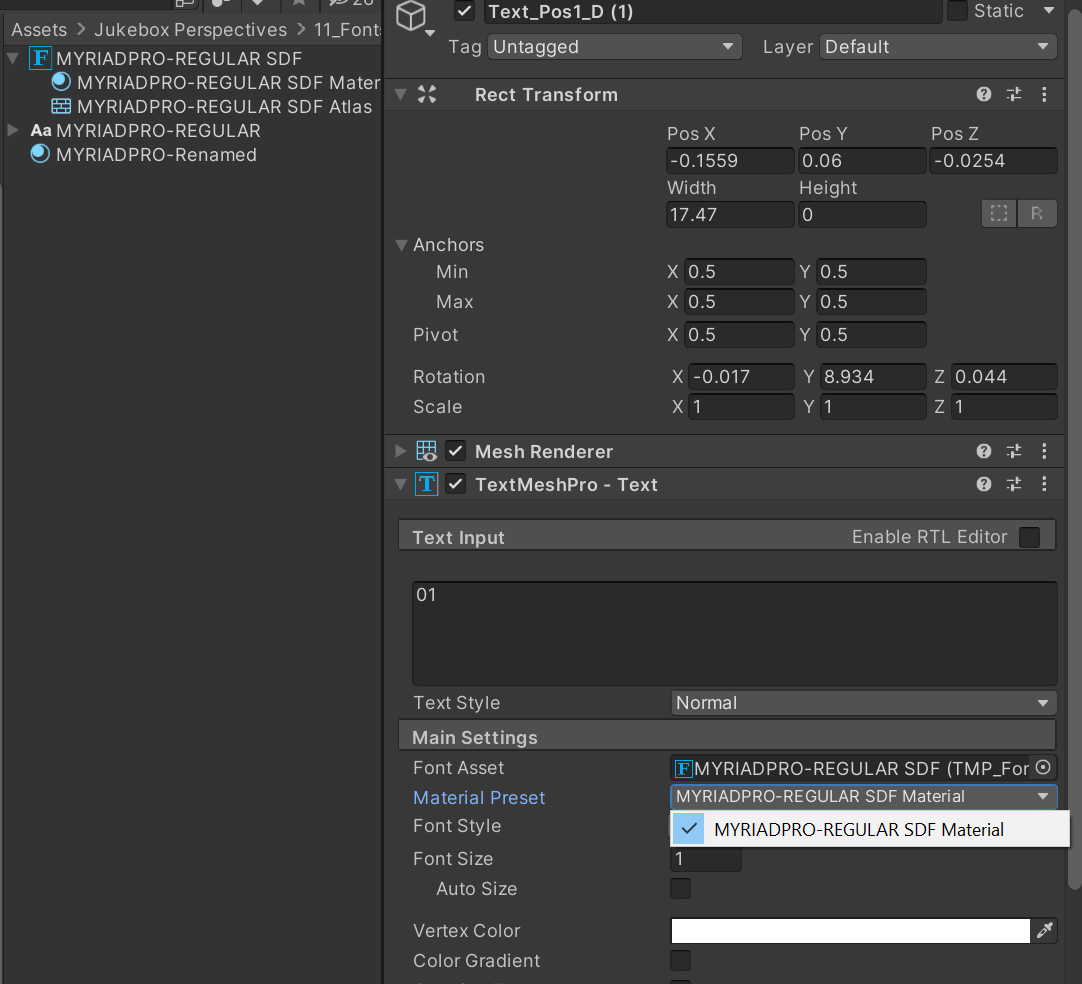The height and width of the screenshot is (984, 1082).
Task: Collapse the Anchors foldout
Action: [x=402, y=244]
